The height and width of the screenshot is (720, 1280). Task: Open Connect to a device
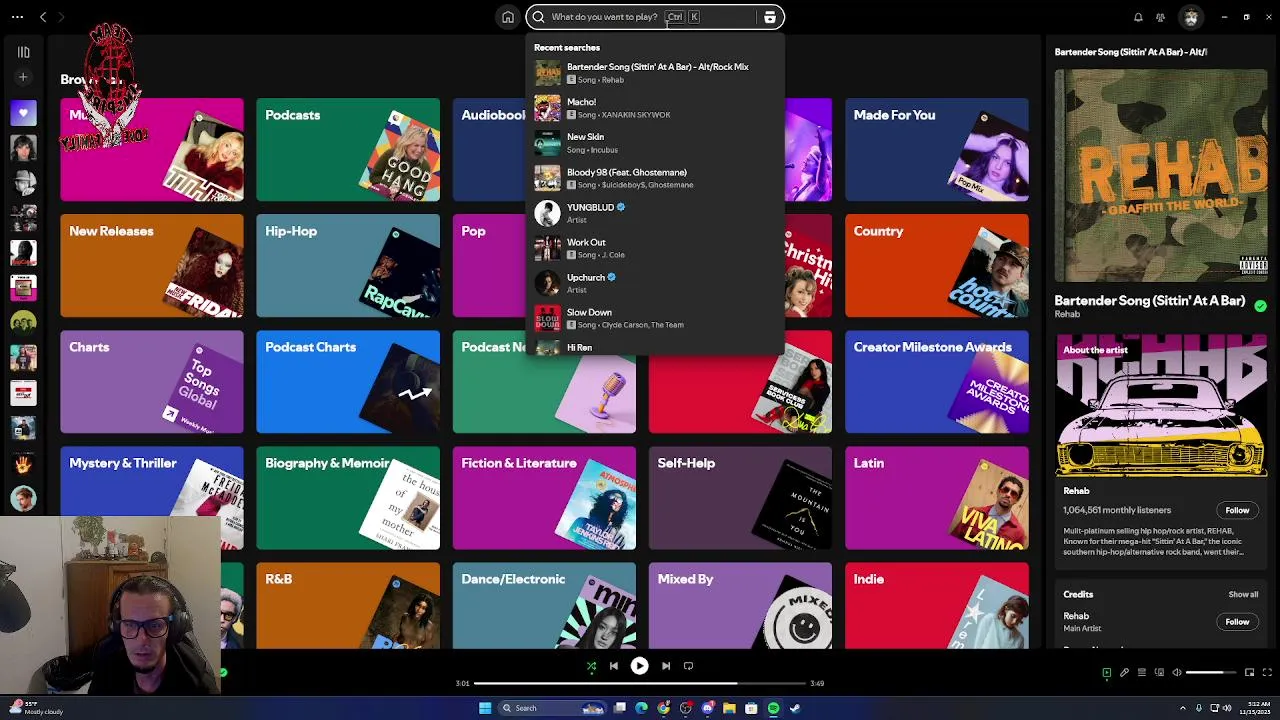[1159, 673]
